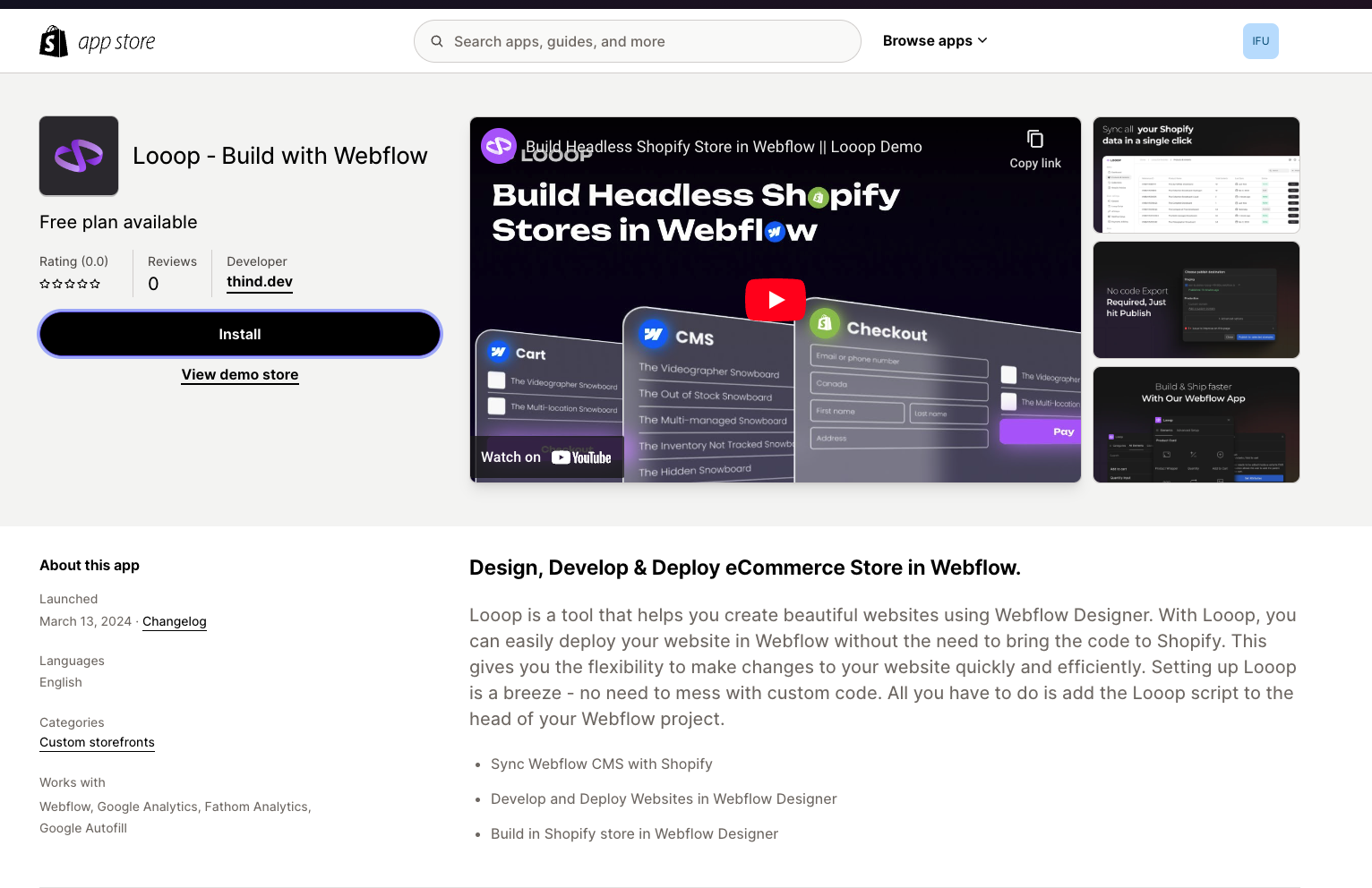Open Watch on YouTube

pyautogui.click(x=546, y=457)
